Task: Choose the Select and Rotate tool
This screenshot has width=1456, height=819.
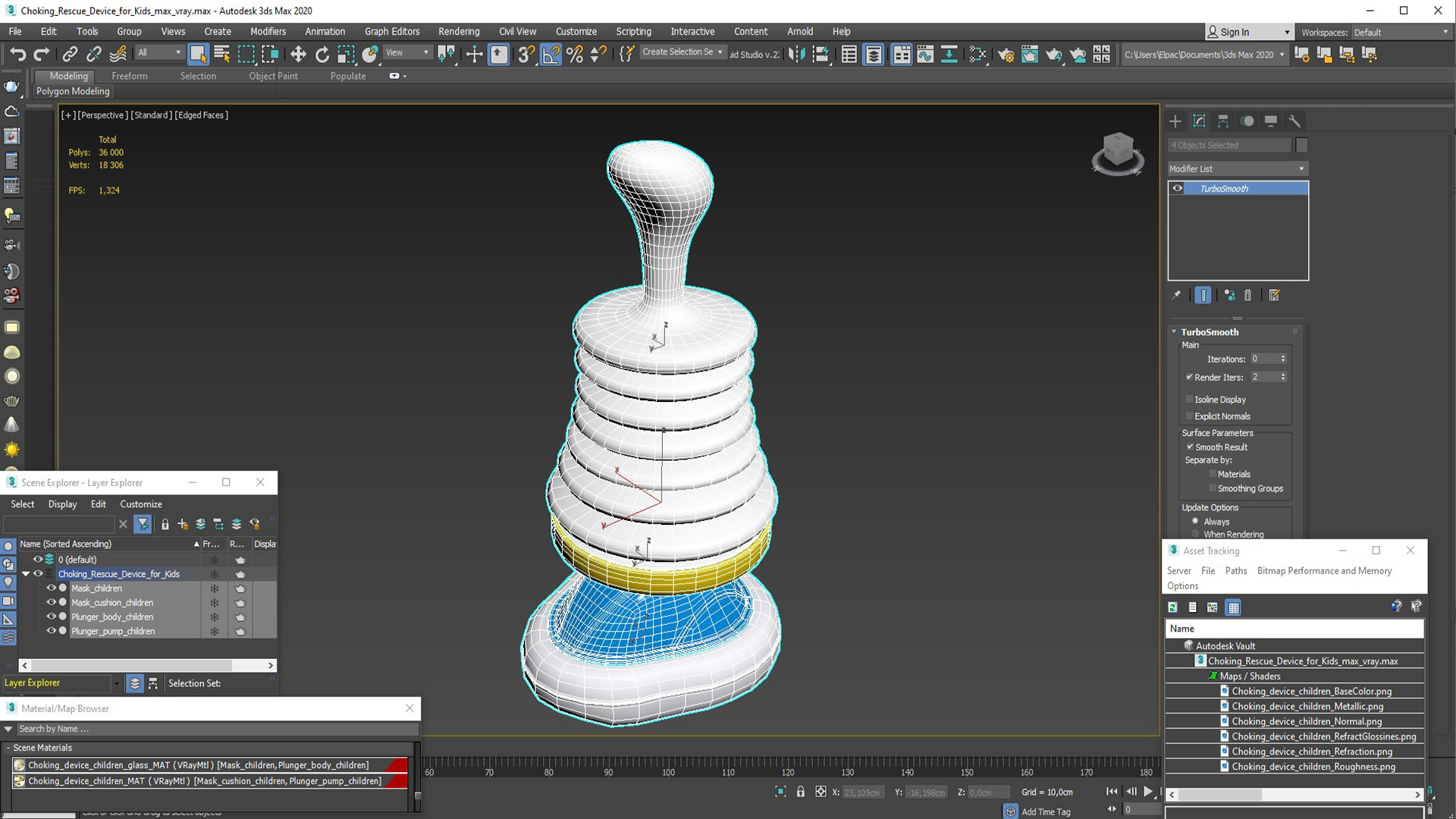Action: [322, 54]
